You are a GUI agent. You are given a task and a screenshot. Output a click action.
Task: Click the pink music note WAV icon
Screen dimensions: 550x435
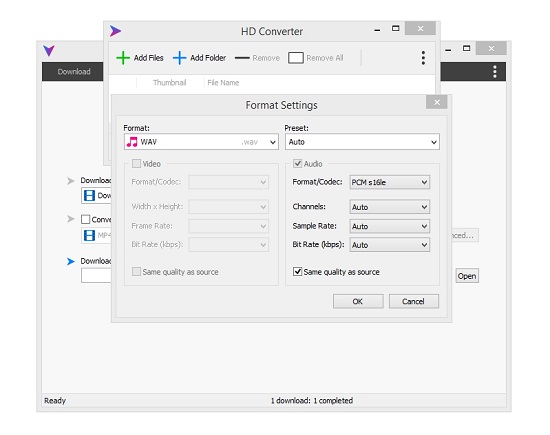(x=132, y=142)
